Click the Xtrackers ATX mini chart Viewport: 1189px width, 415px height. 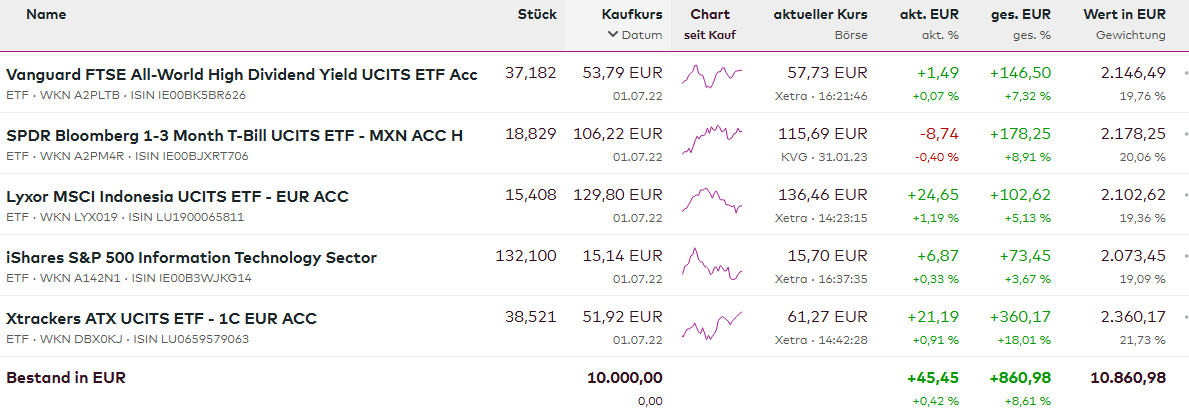(712, 325)
